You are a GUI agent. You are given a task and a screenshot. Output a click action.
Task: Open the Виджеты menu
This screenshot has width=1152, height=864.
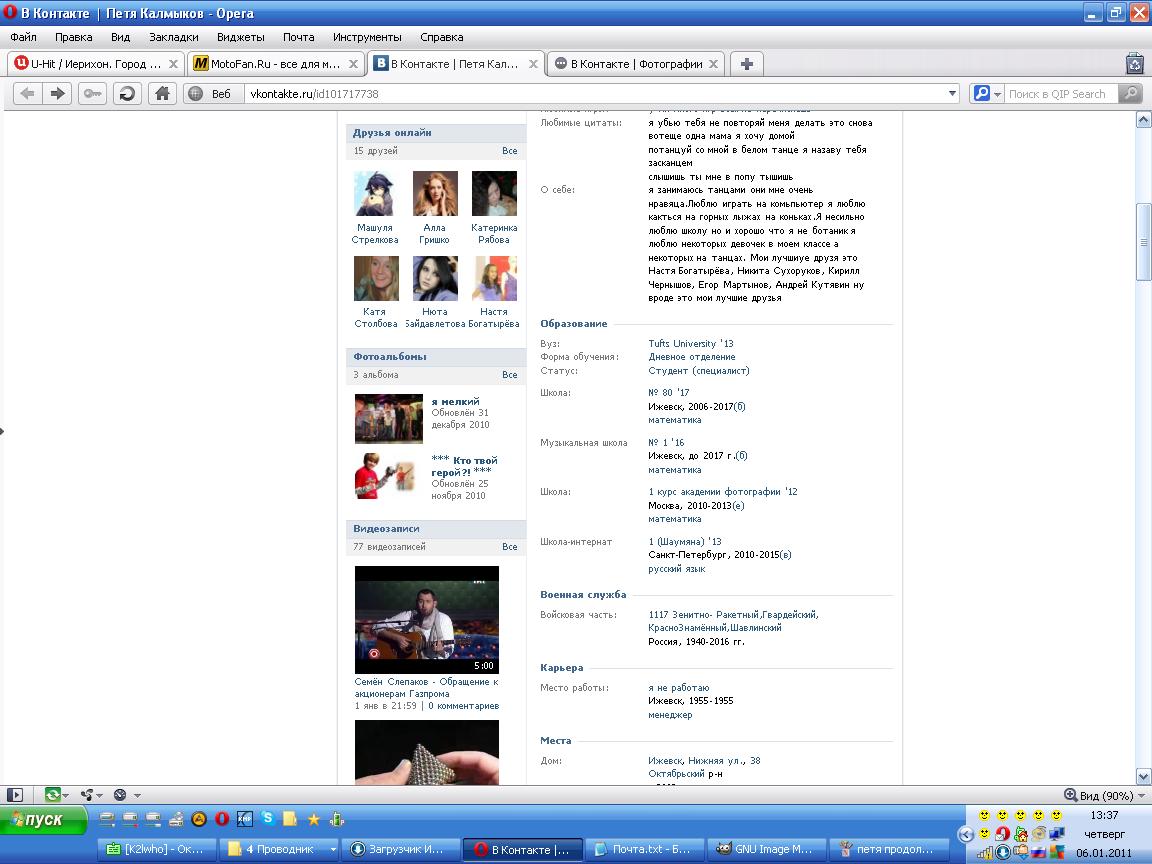click(x=240, y=37)
